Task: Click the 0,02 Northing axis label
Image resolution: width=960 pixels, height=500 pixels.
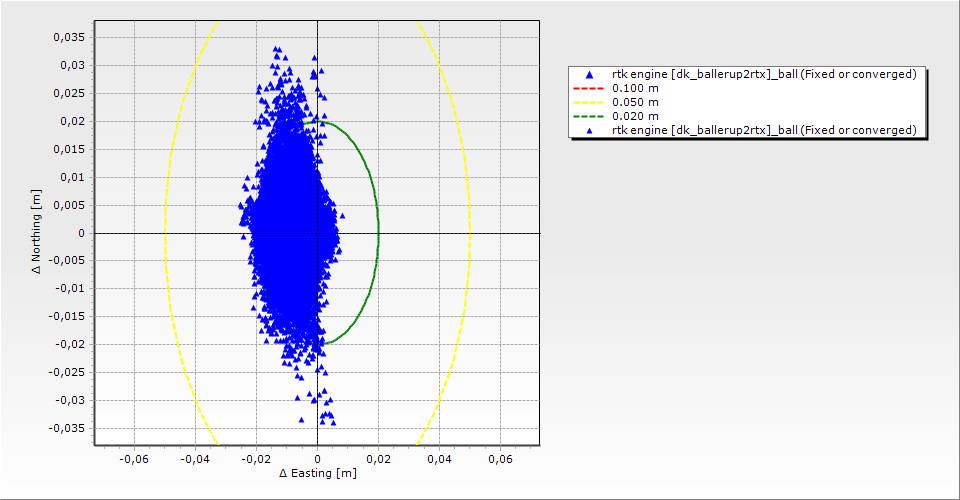Action: 72,121
